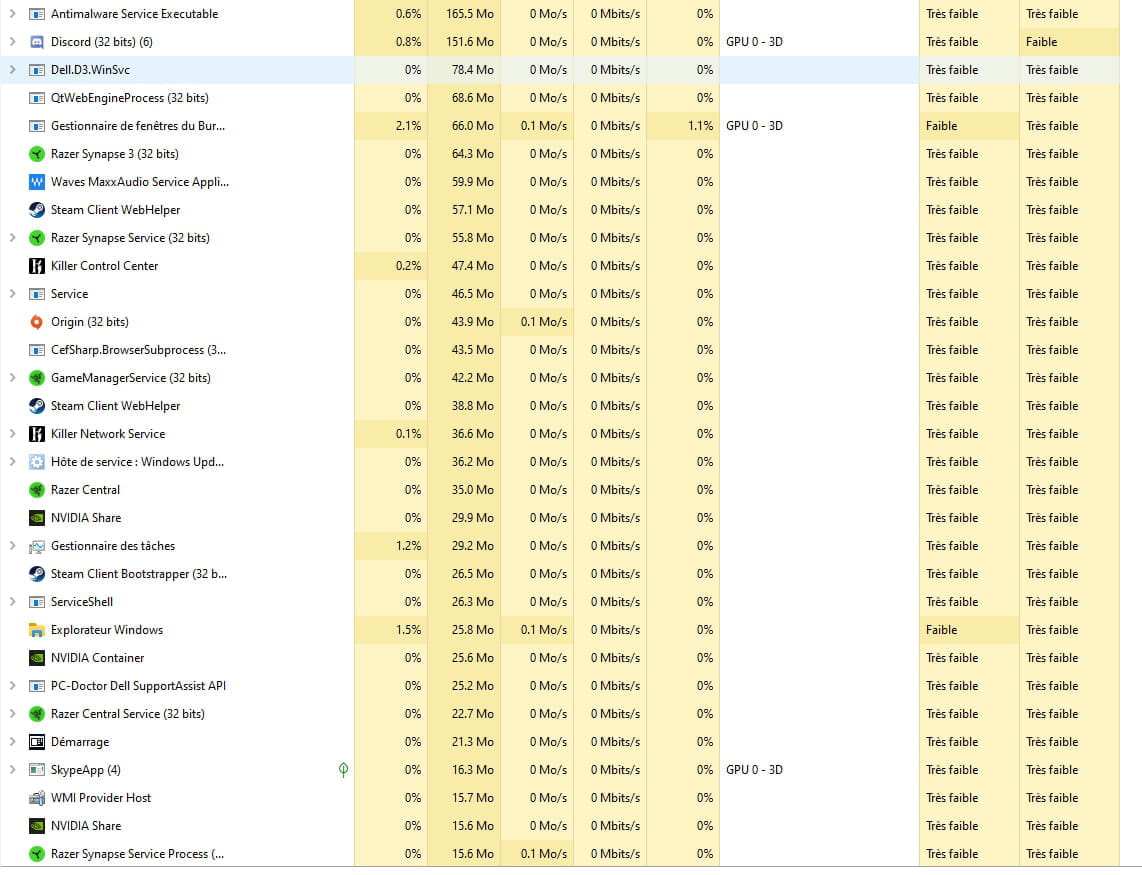Click the Steam Client Bootstrapper icon
The image size is (1142, 875).
tap(37, 574)
